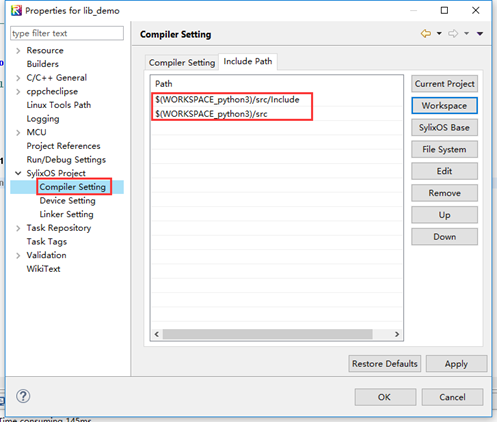Image resolution: width=497 pixels, height=422 pixels.
Task: Select cppcheclipse label in tree
Action: pos(52,92)
